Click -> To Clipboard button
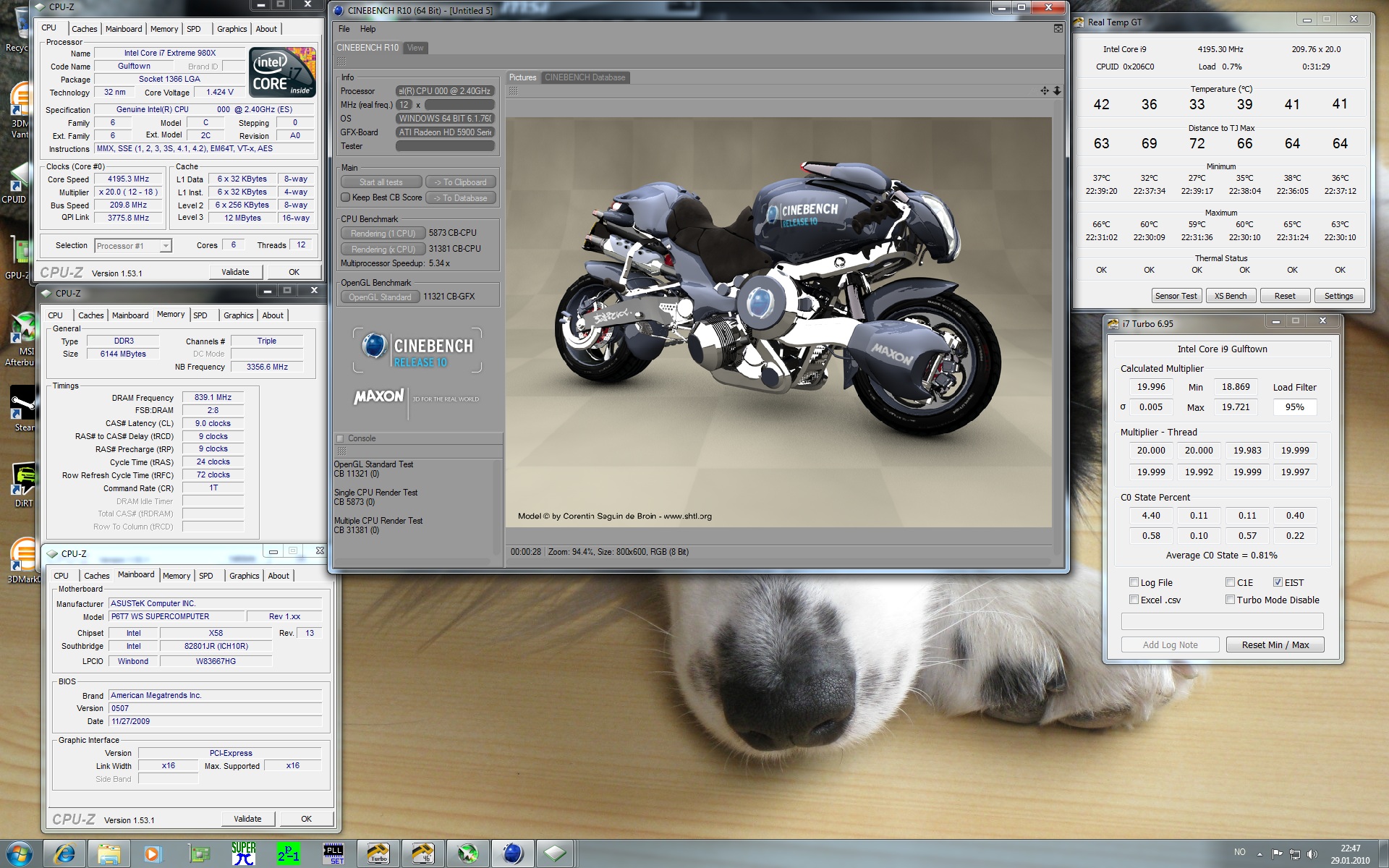The width and height of the screenshot is (1389, 868). click(460, 182)
